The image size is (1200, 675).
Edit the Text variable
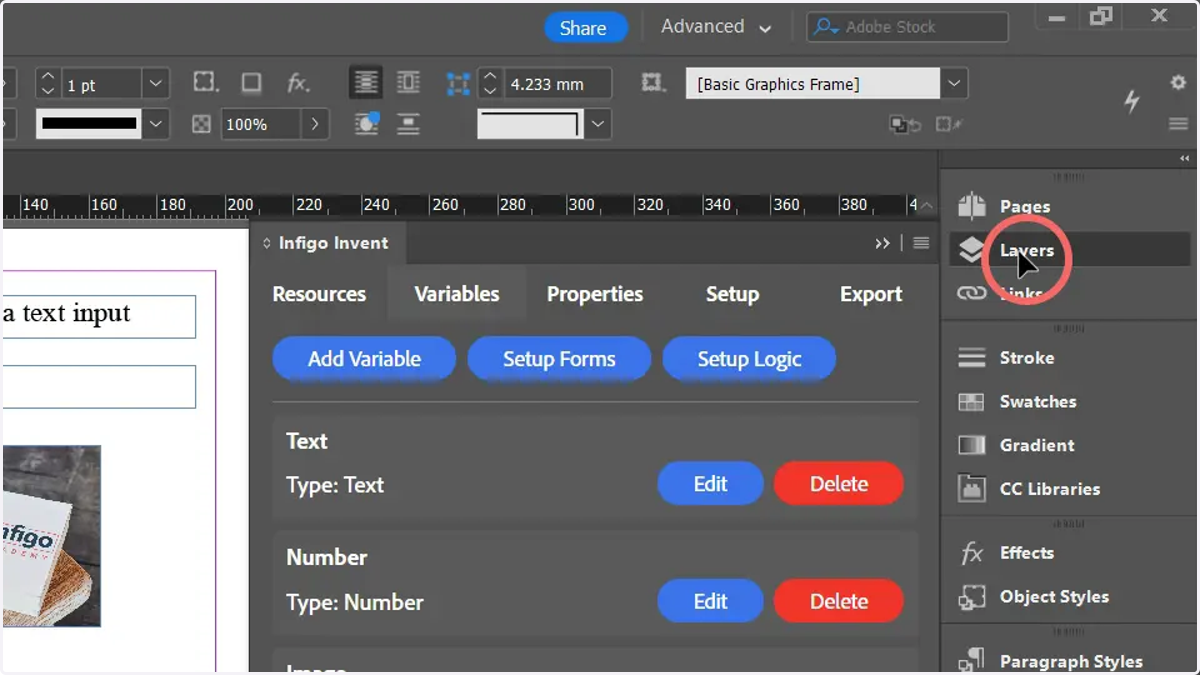coord(710,484)
